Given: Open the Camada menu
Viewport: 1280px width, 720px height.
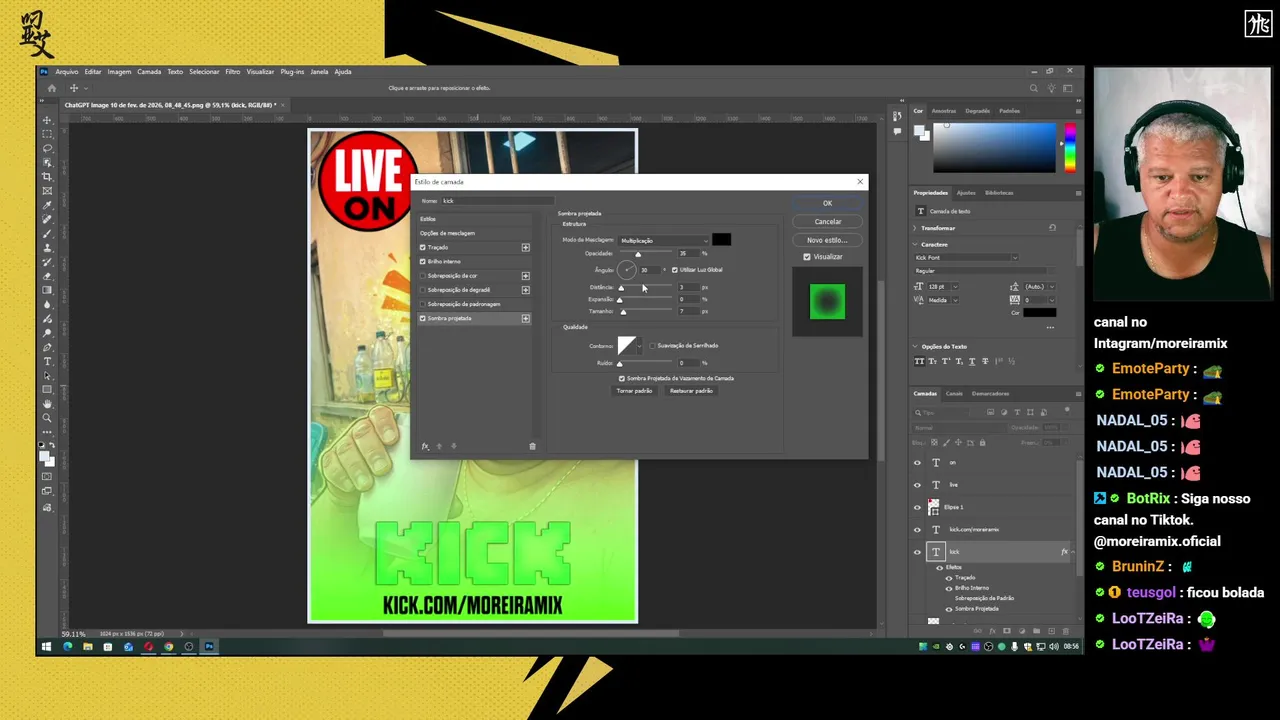Looking at the screenshot, I should tap(149, 72).
